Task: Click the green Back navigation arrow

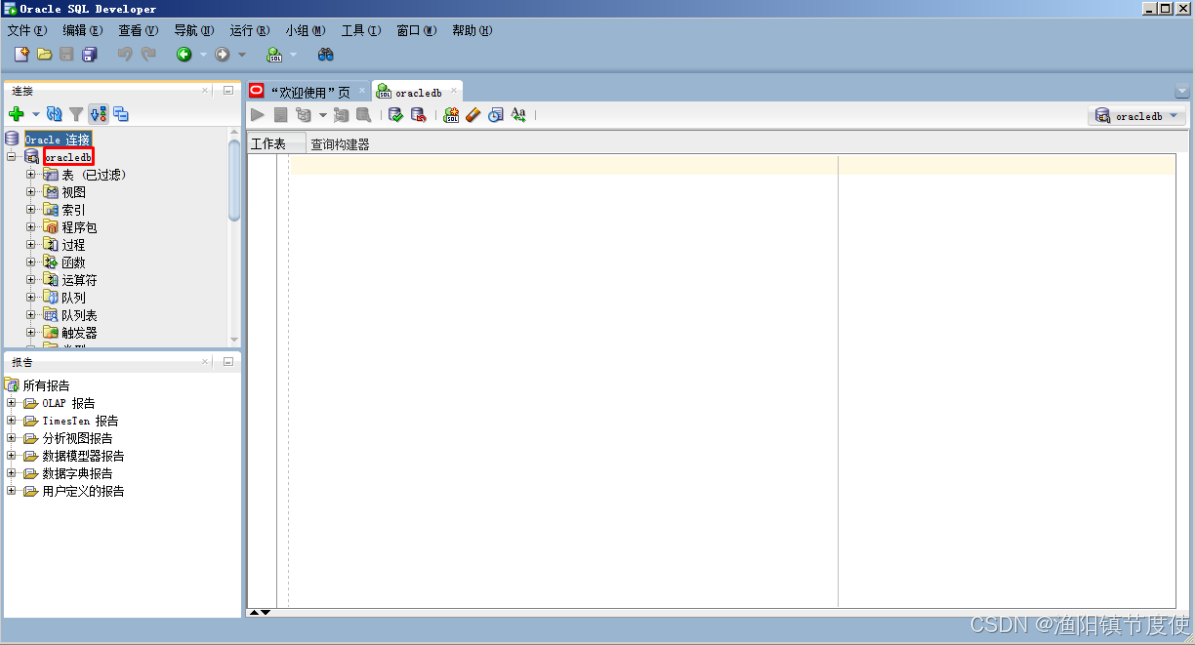Action: click(184, 54)
